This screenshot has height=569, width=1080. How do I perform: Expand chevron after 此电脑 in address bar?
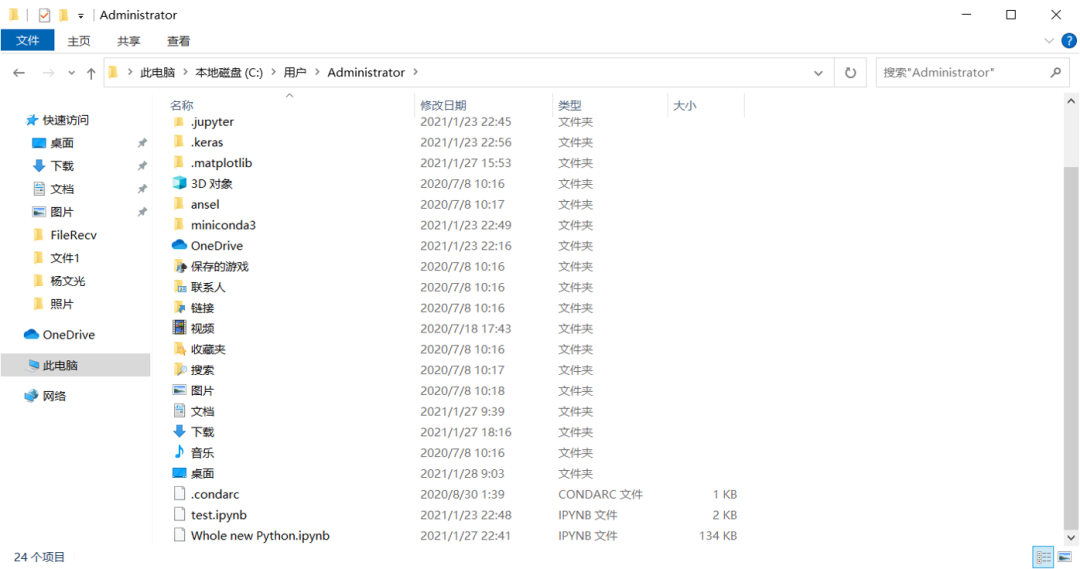coord(185,72)
